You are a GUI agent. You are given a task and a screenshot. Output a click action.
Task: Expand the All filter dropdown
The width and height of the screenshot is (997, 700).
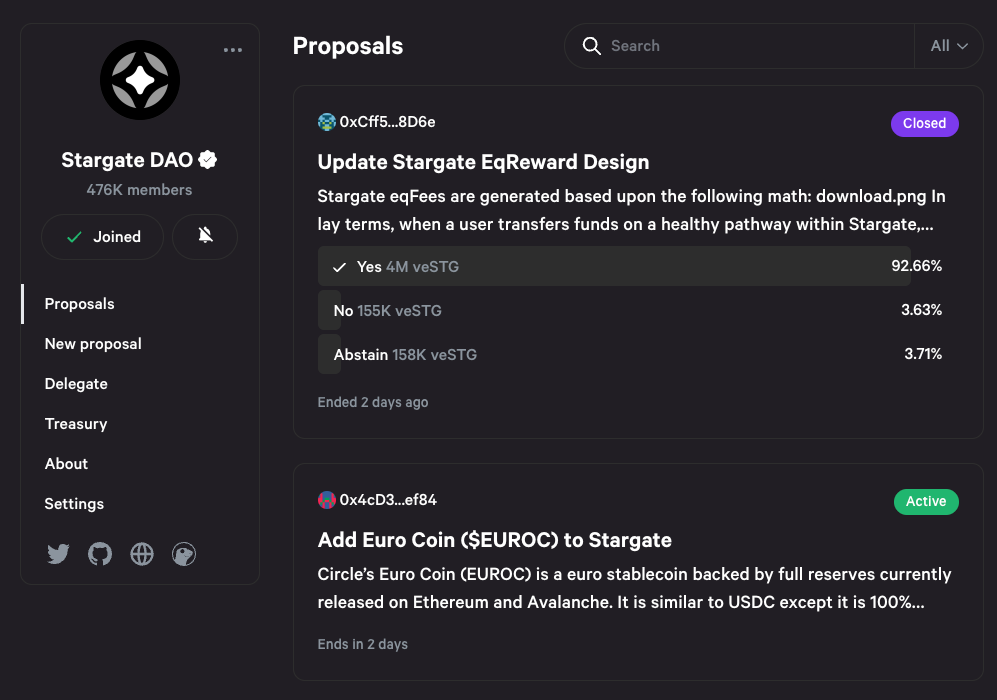pyautogui.click(x=949, y=46)
